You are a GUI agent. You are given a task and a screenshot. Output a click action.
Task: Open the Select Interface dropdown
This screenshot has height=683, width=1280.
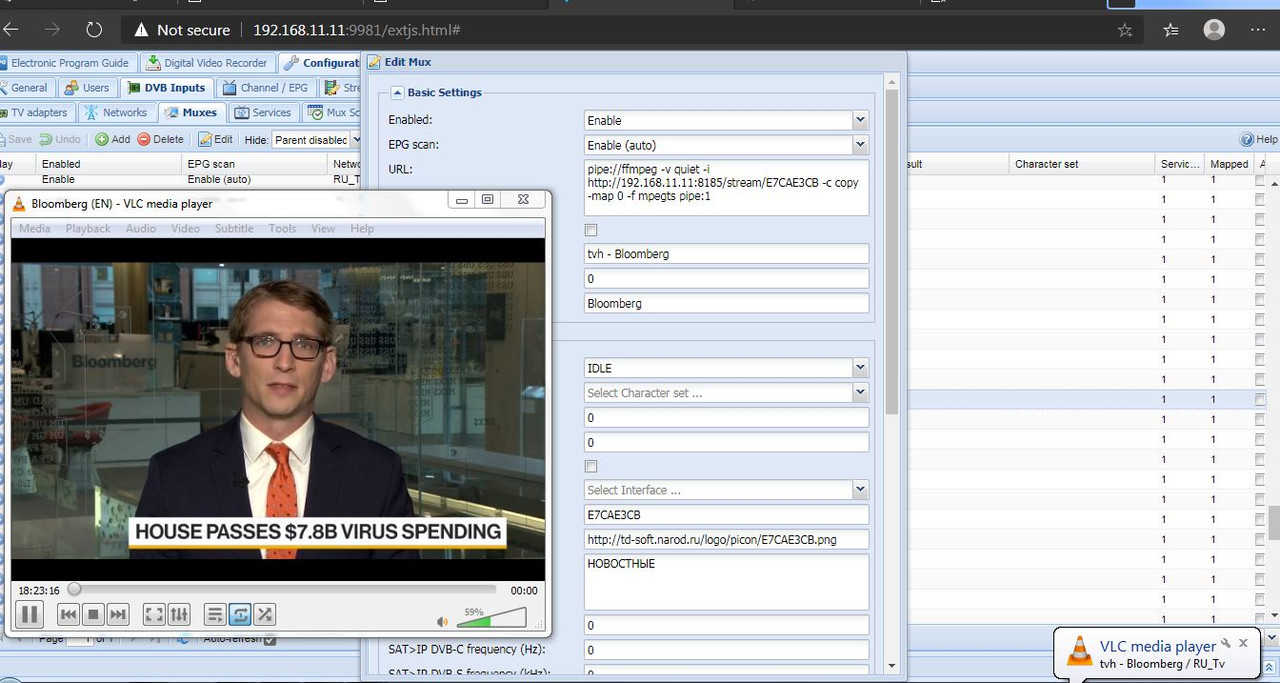click(860, 490)
